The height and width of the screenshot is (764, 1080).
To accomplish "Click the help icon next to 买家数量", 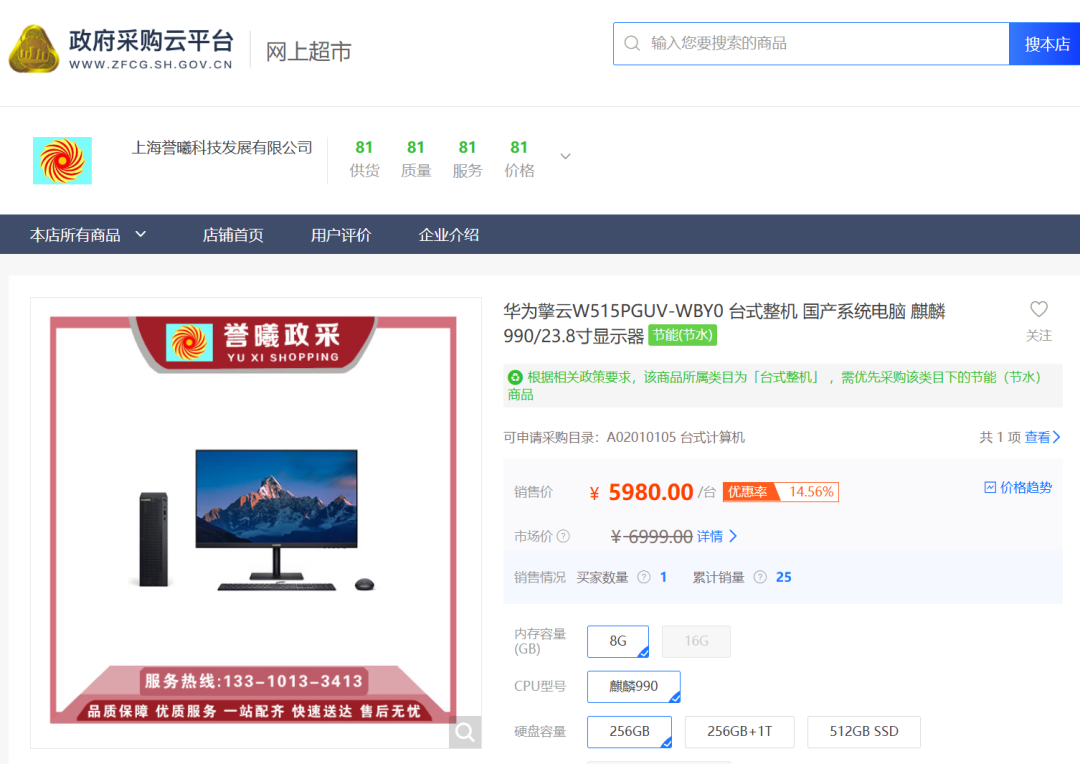I will 643,577.
